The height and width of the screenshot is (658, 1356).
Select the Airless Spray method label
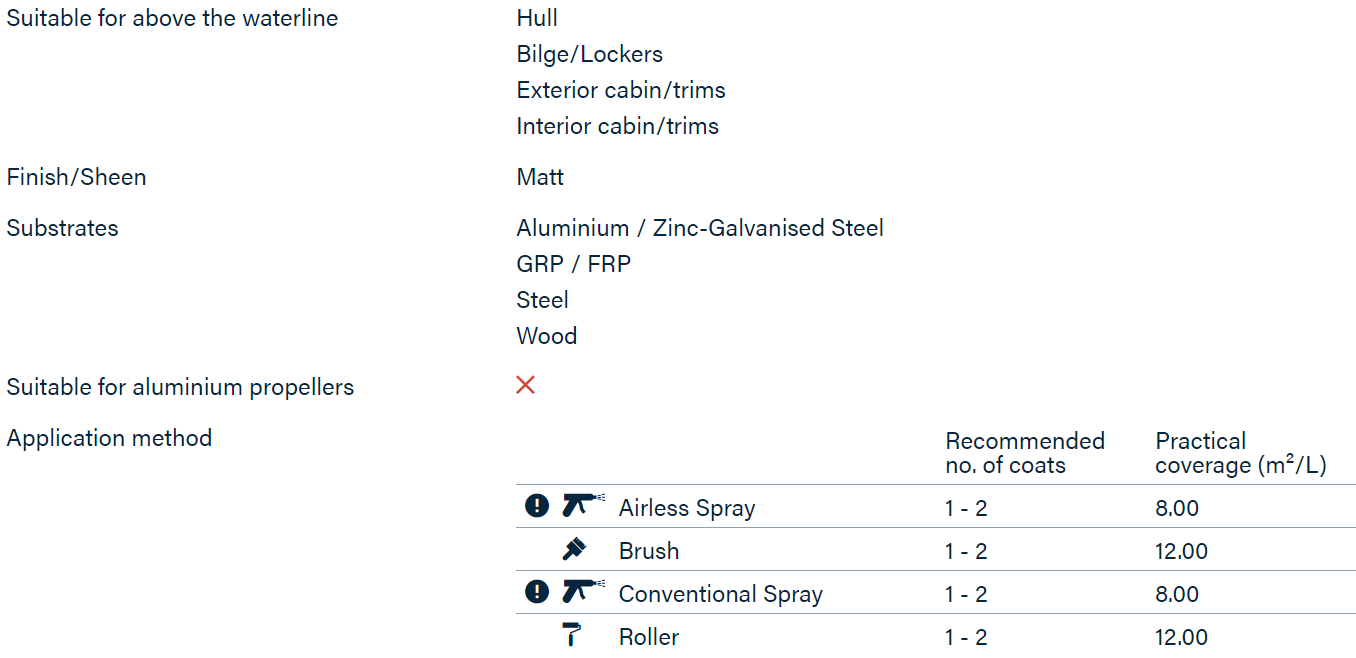pyautogui.click(x=687, y=508)
